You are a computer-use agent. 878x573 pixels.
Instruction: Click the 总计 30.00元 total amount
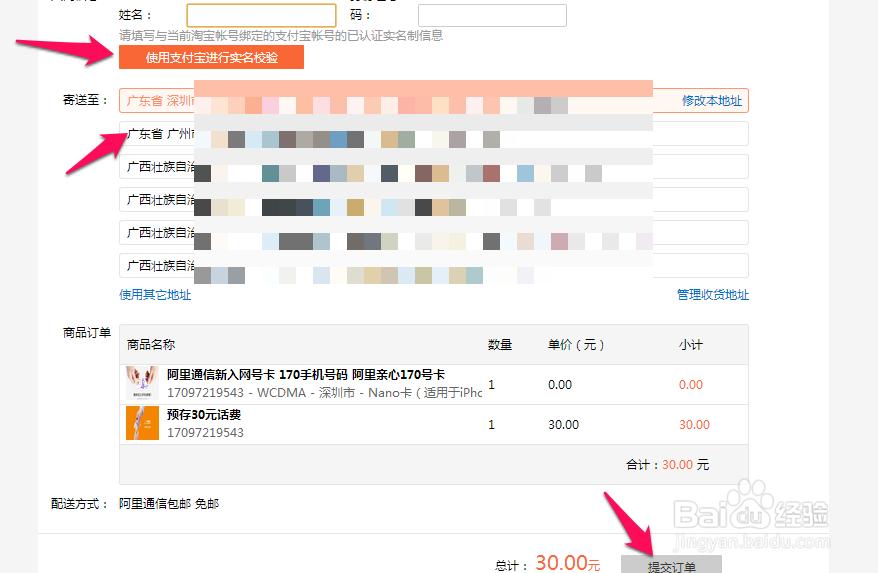tap(548, 563)
